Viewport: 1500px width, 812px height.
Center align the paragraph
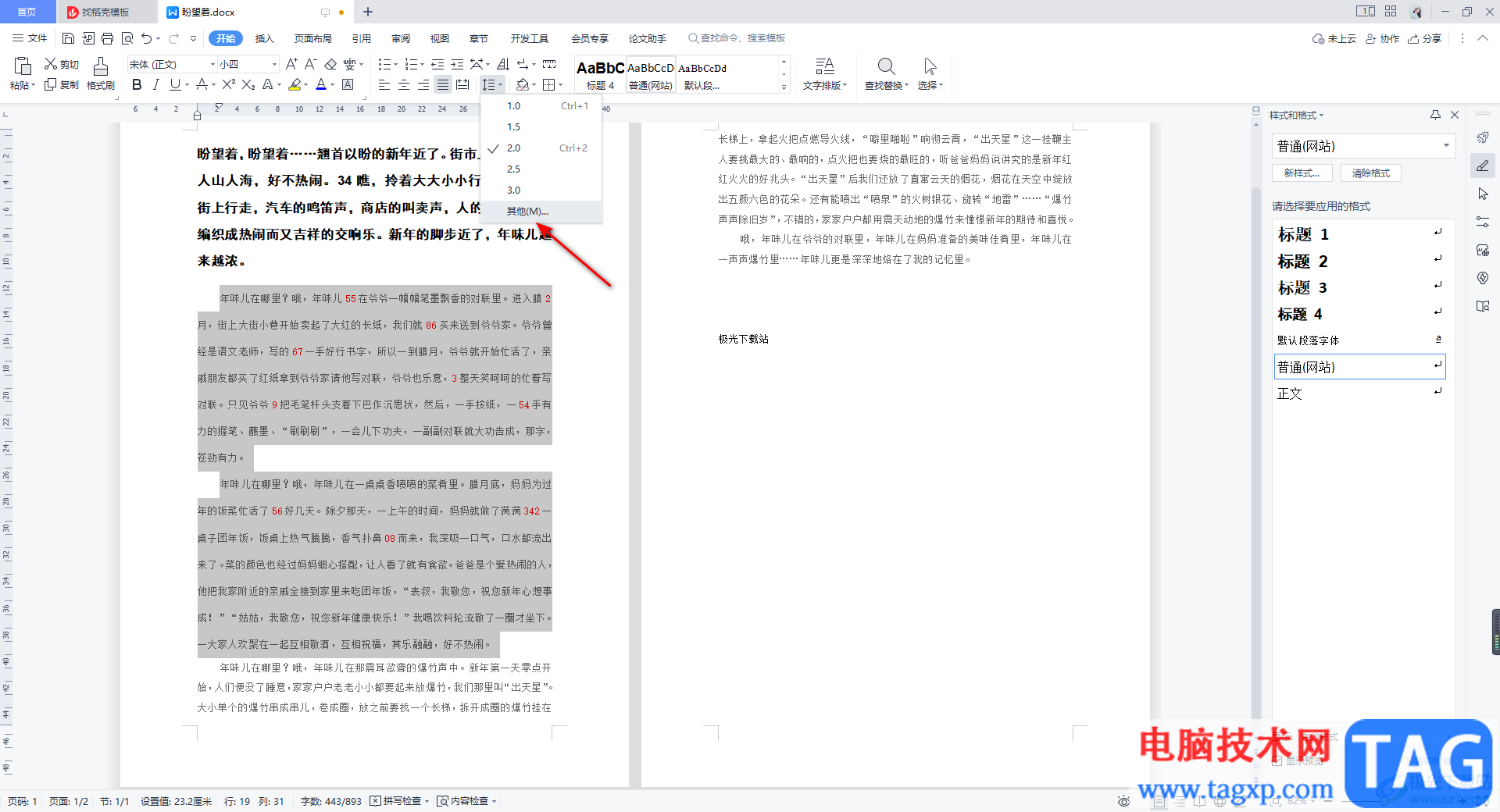404,84
